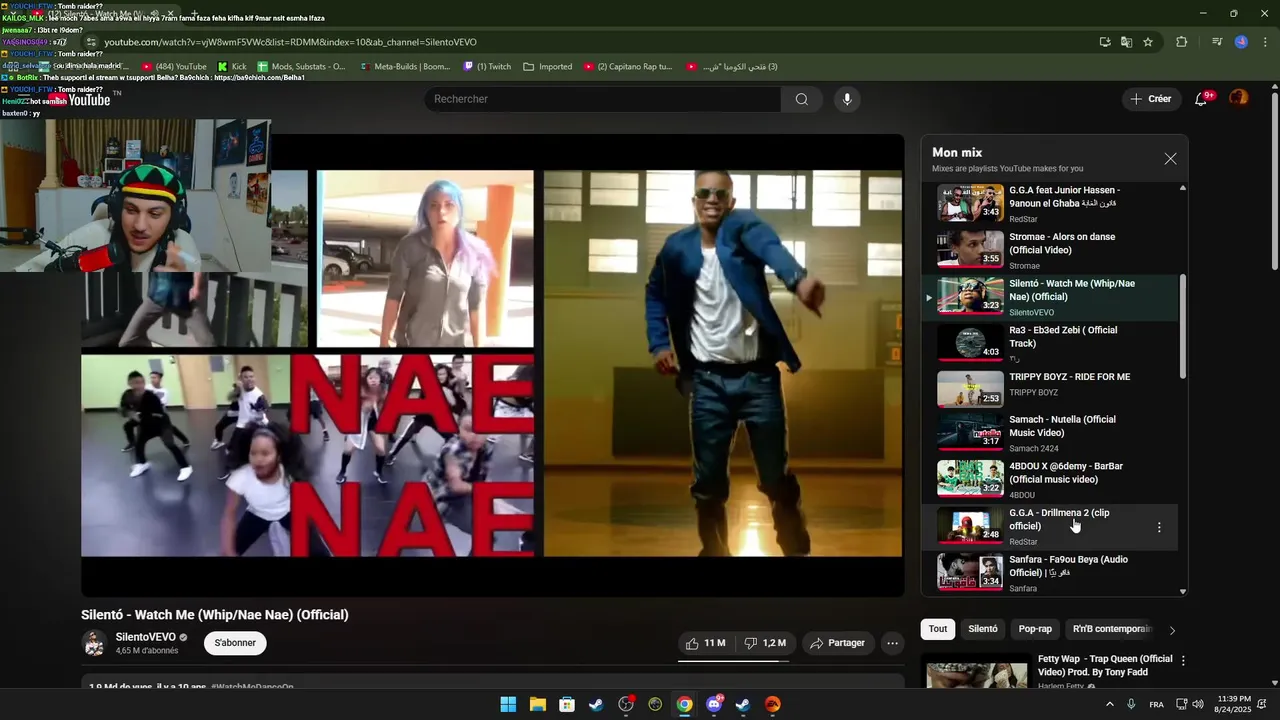Viewport: 1280px width, 720px height.
Task: Close the Mon mix playlist panel
Action: point(1170,159)
